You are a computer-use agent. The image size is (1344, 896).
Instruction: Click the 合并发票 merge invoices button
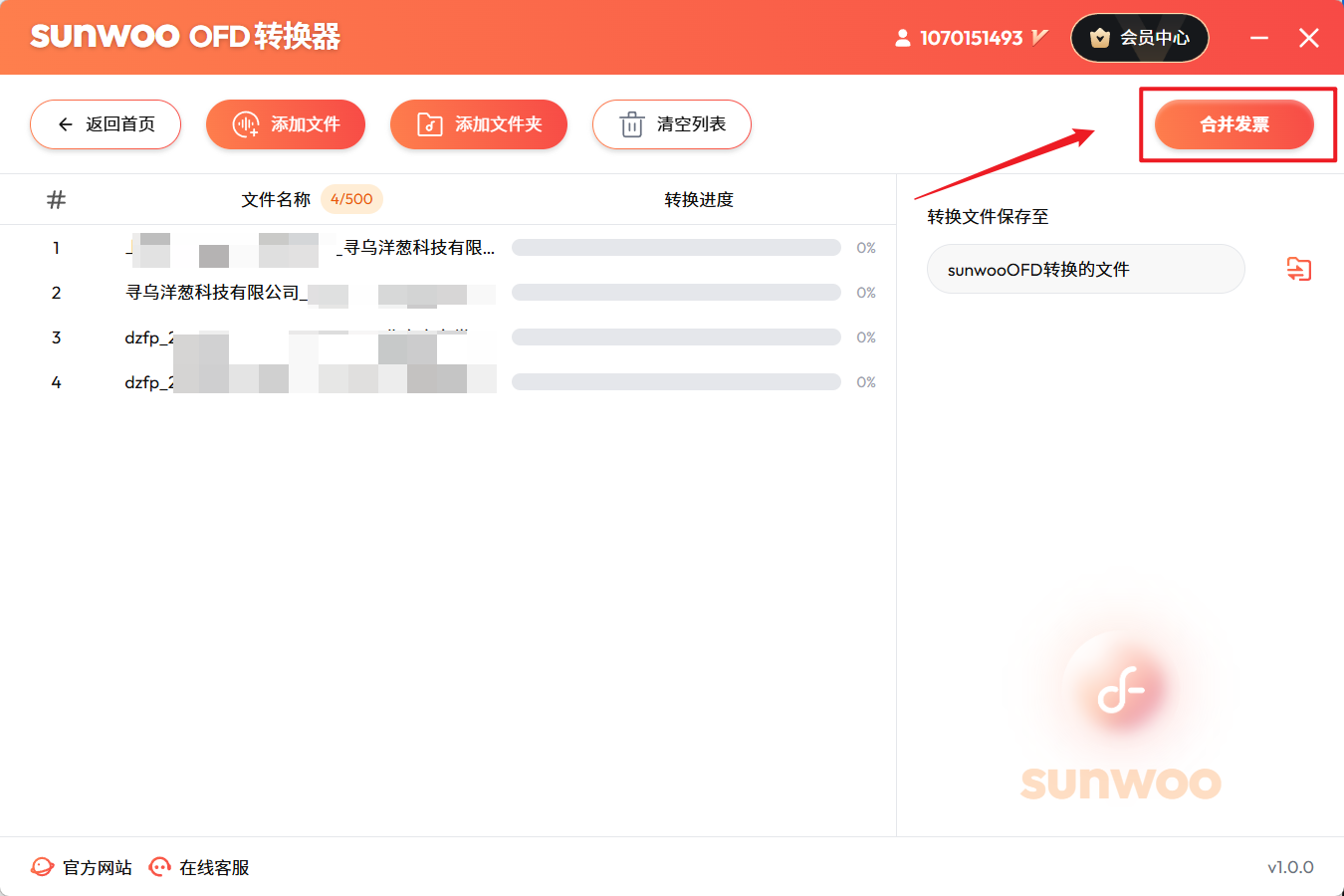coord(1234,124)
